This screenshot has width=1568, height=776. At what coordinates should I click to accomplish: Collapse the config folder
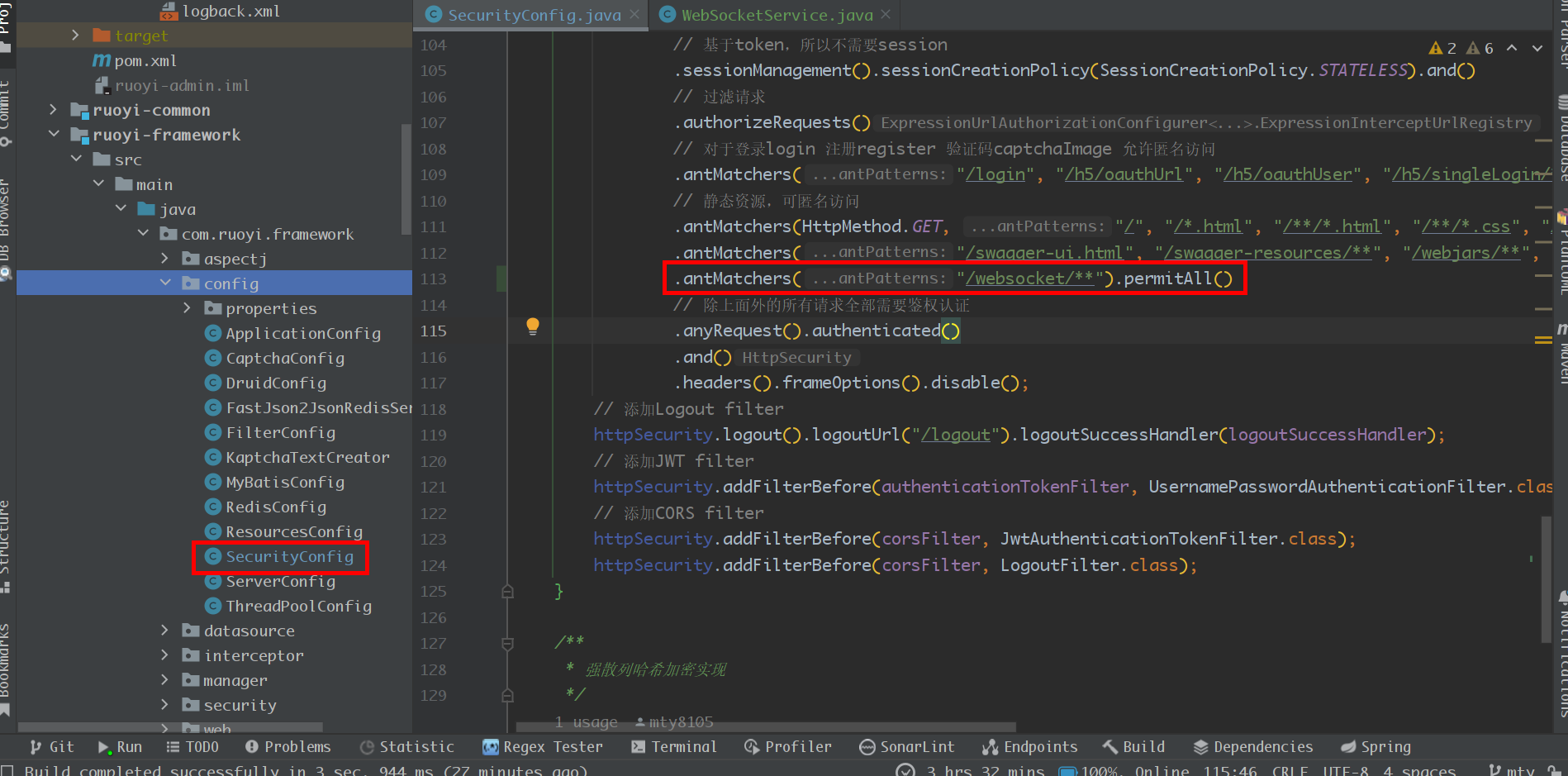tap(165, 283)
